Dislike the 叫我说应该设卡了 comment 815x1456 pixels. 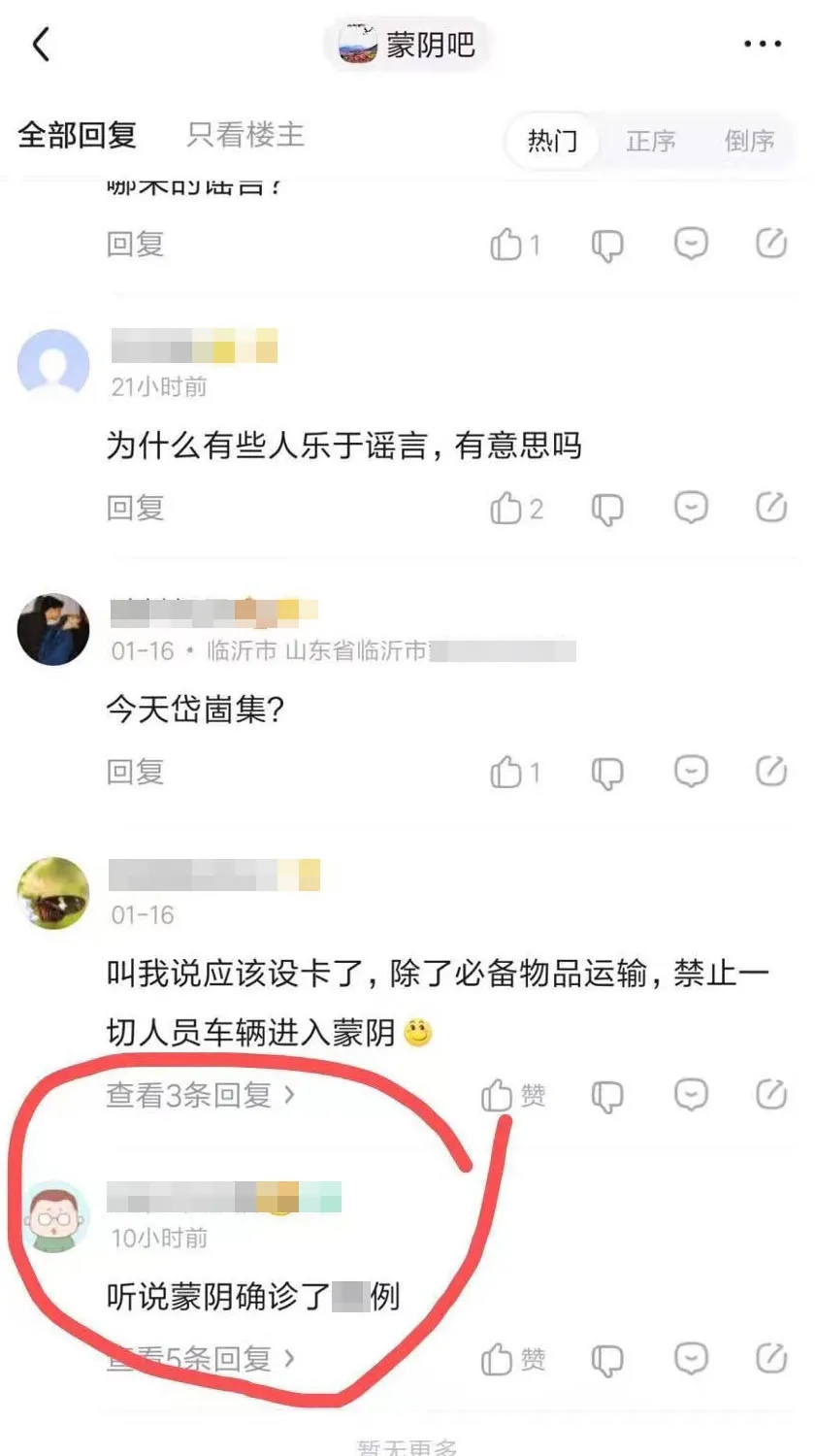[606, 1096]
